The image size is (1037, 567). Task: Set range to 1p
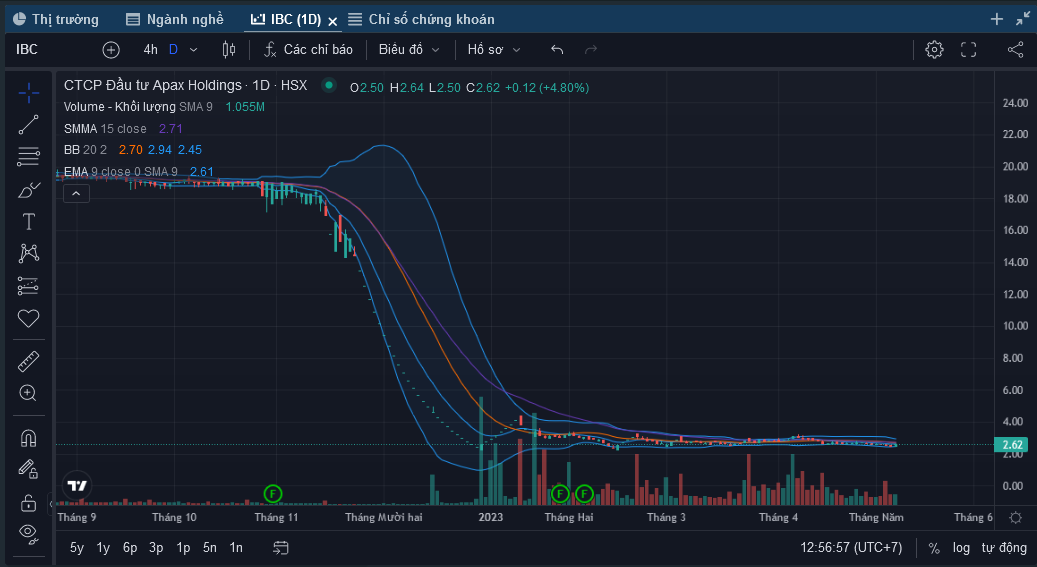pos(183,548)
